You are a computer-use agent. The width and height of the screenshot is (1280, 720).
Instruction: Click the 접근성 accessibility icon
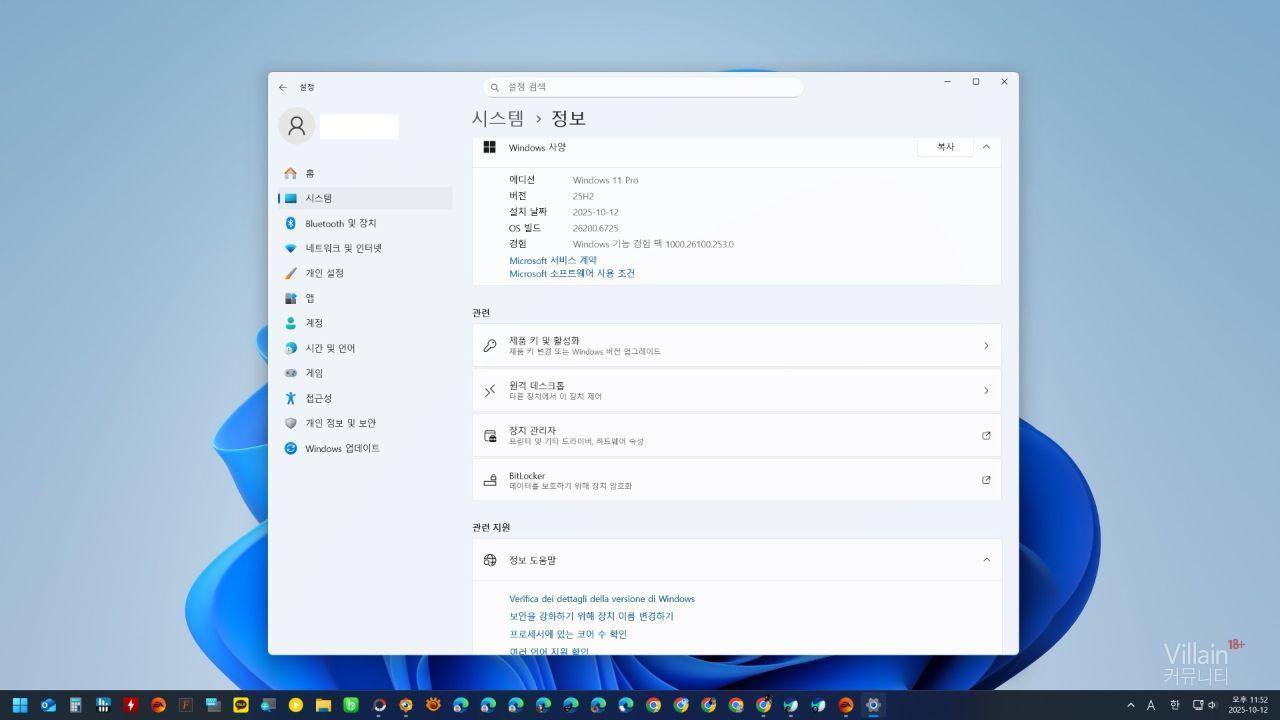[x=291, y=398]
